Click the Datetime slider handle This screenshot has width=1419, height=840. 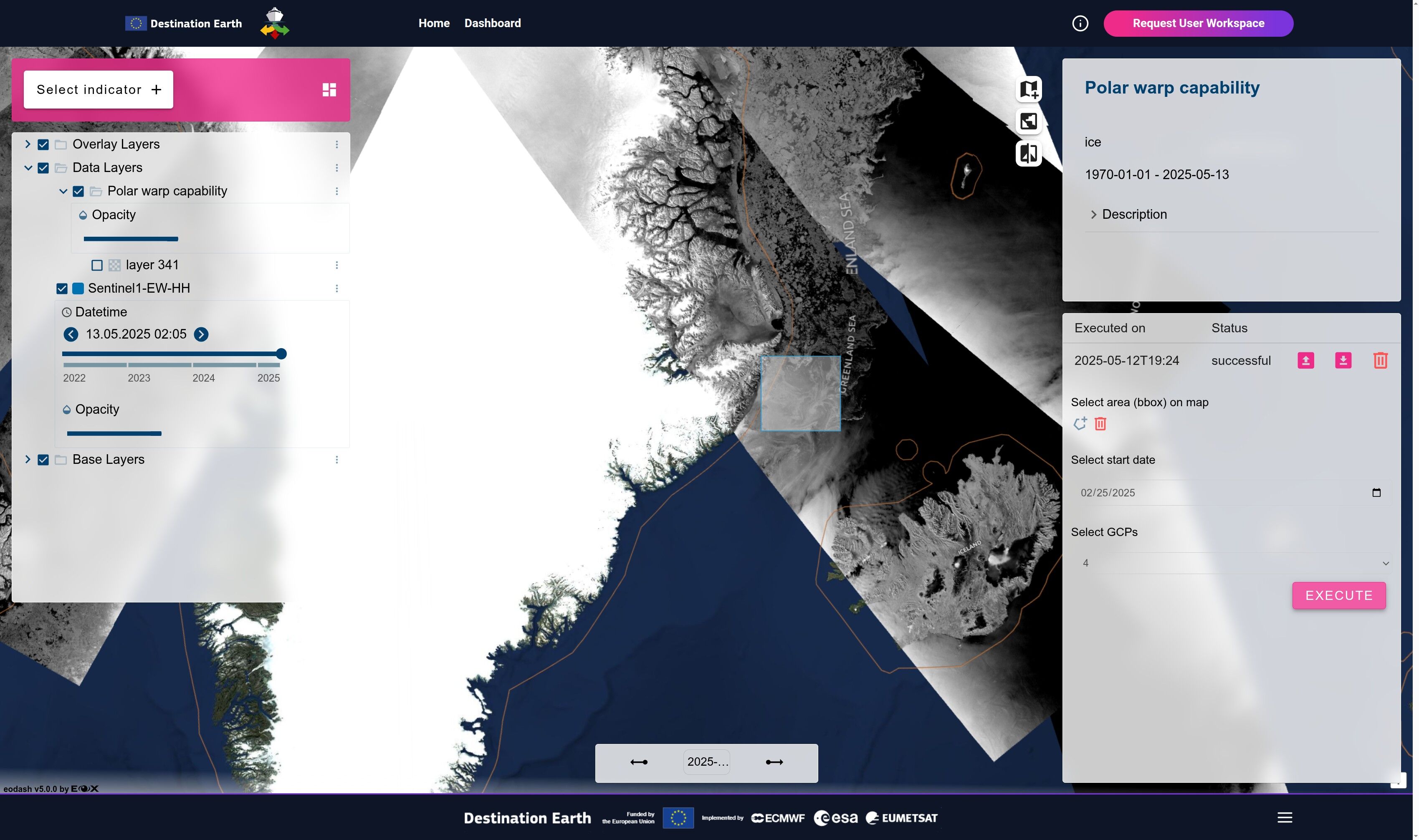click(x=281, y=354)
